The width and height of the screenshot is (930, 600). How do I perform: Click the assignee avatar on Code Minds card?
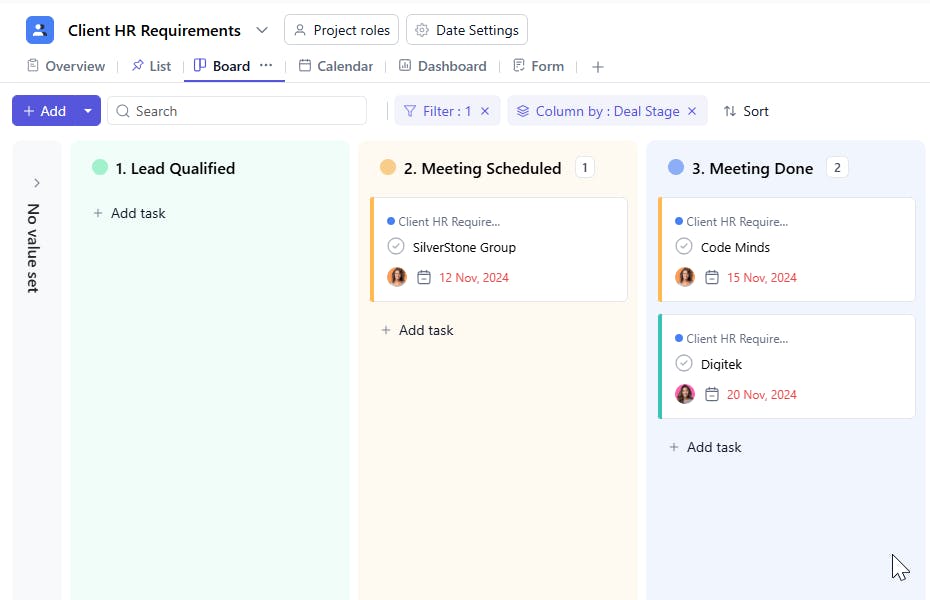(685, 277)
